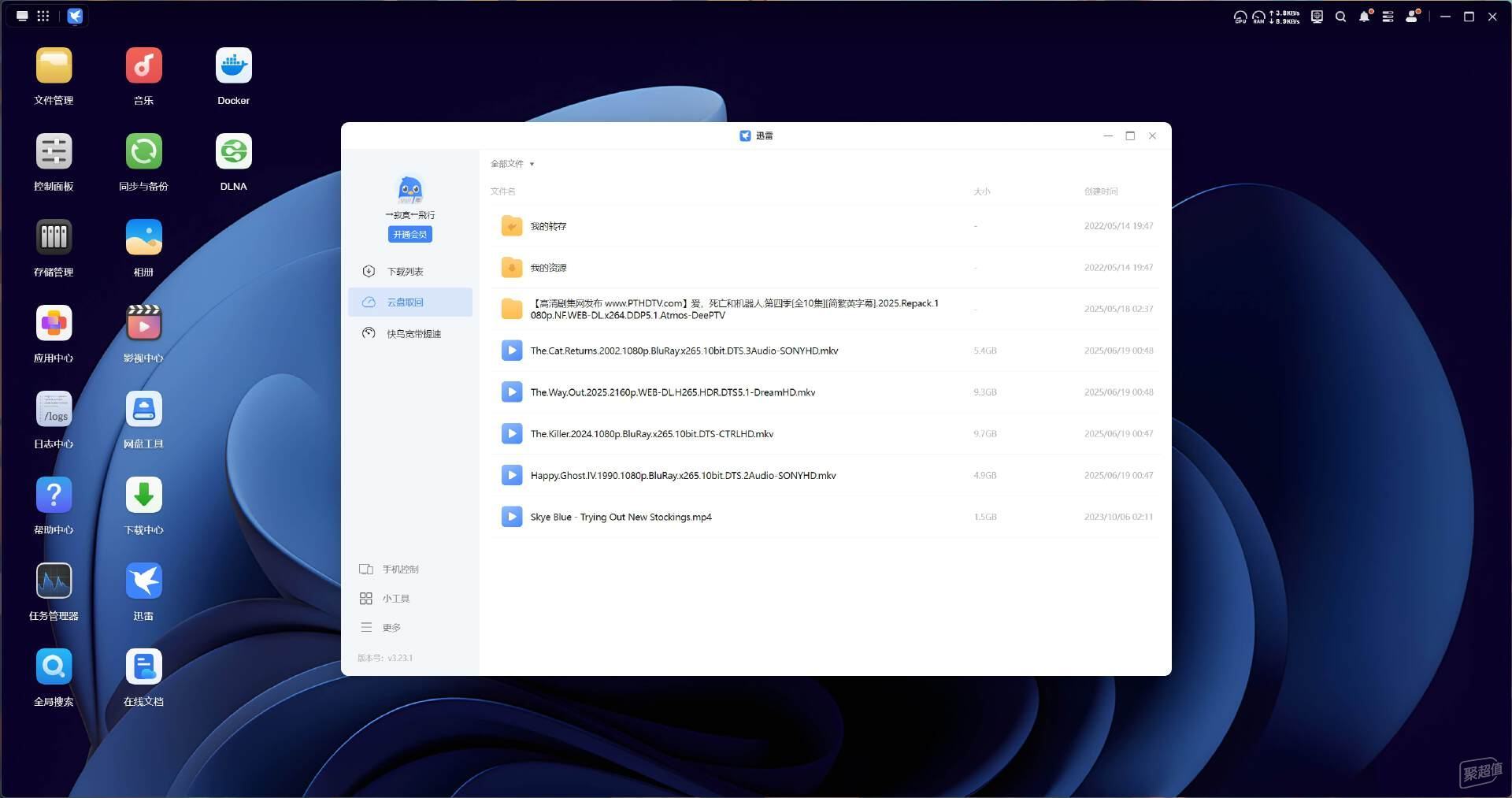
Task: Select 云盘取回 in sidebar
Action: 410,302
